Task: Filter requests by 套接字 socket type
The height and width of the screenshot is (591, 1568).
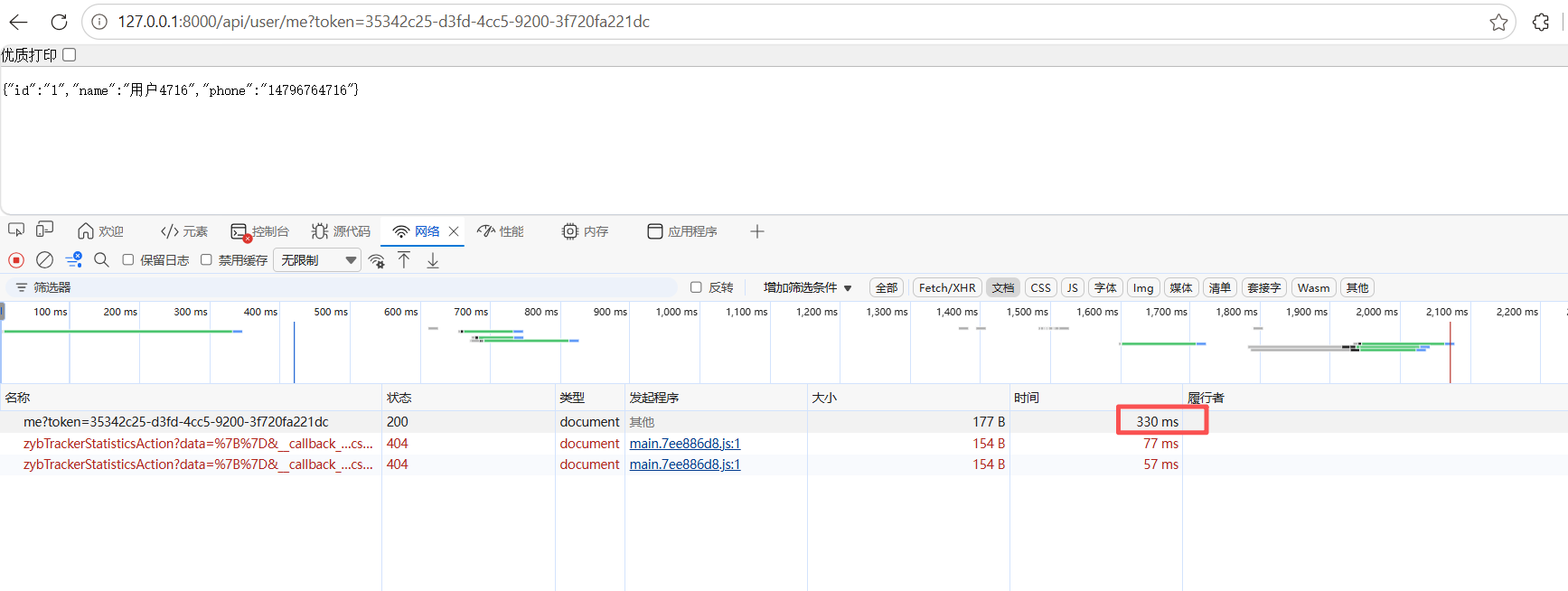Action: [x=1263, y=287]
